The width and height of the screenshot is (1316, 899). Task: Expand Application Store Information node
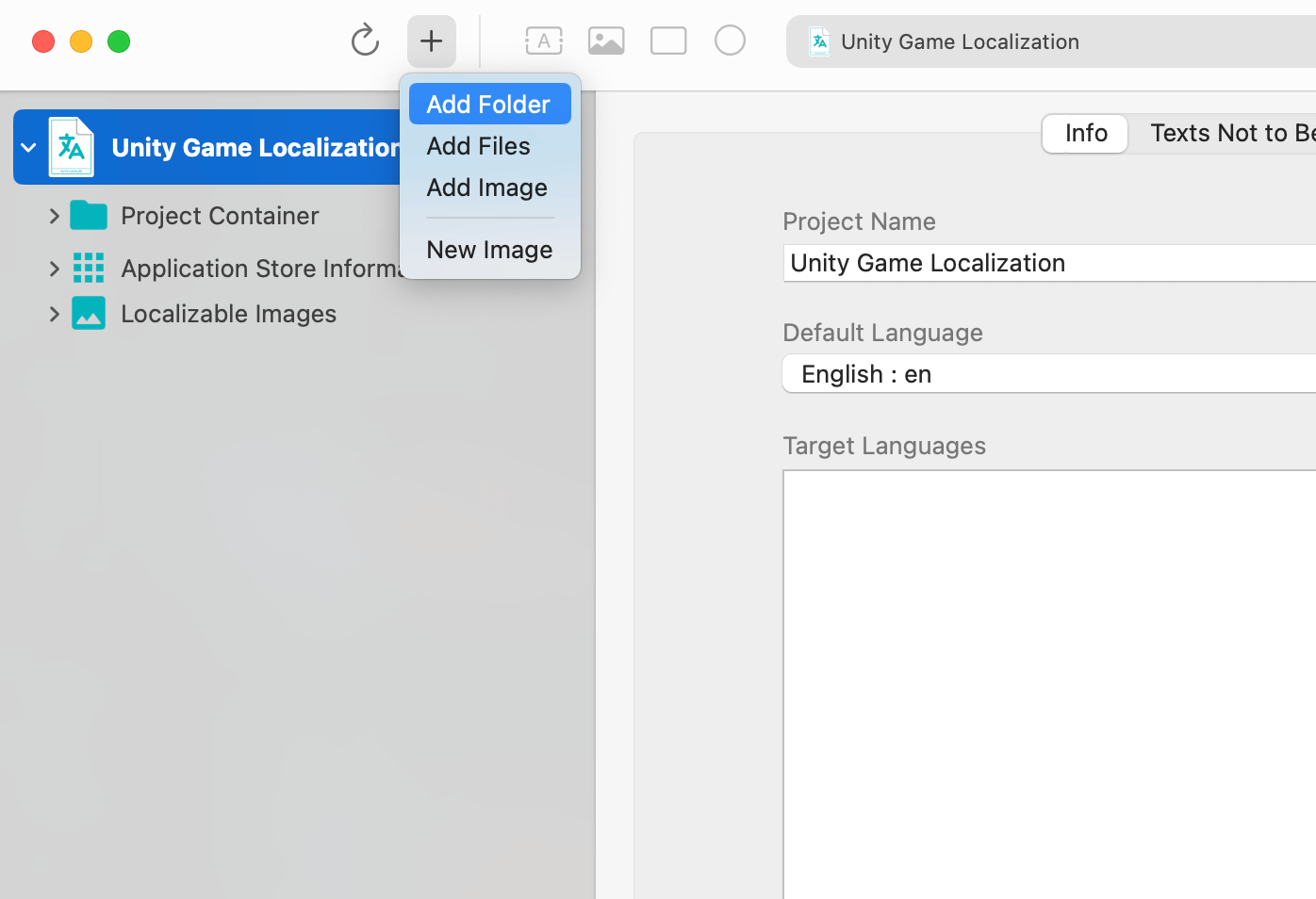(x=54, y=269)
